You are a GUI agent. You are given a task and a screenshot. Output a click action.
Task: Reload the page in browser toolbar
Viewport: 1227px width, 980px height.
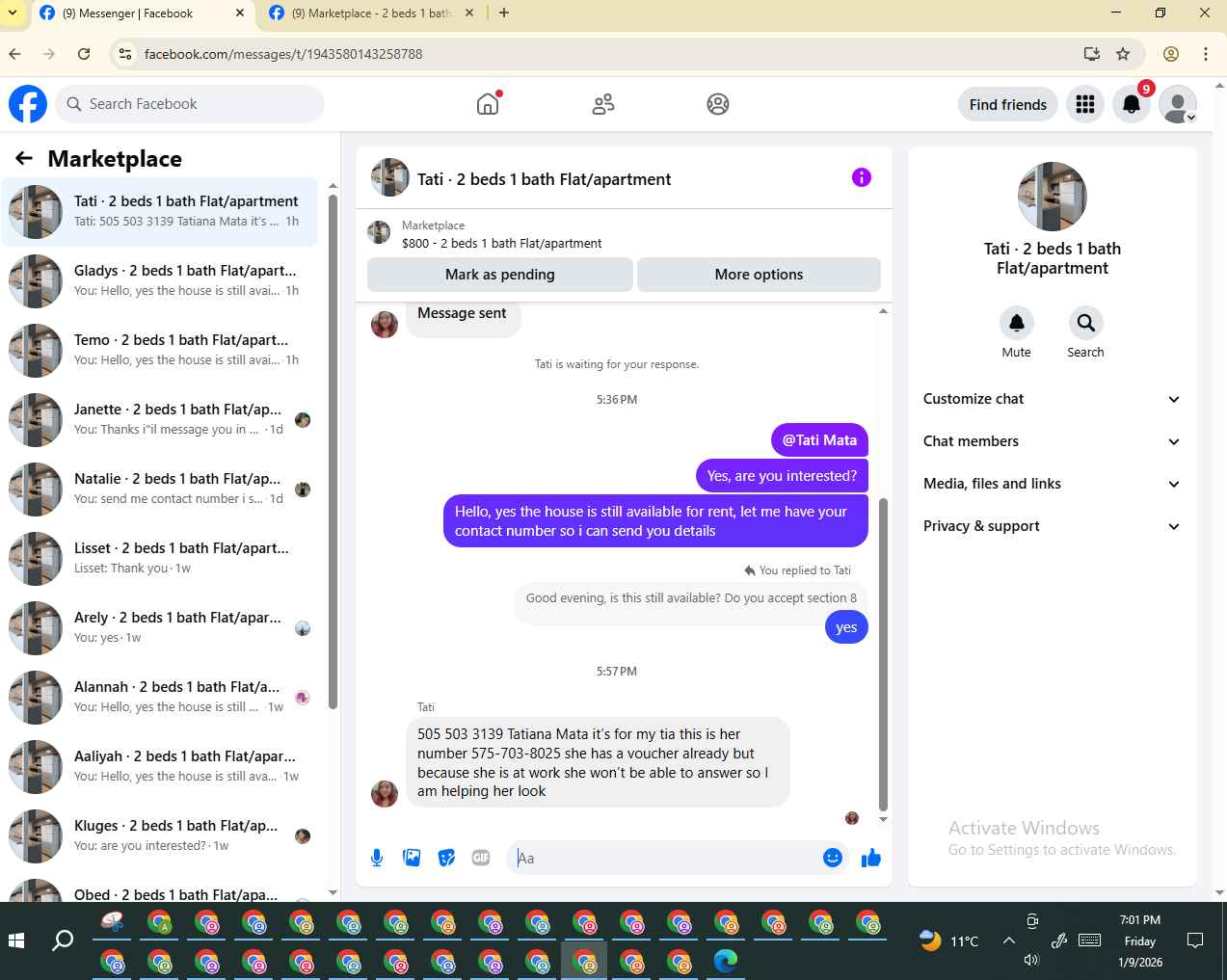click(84, 54)
